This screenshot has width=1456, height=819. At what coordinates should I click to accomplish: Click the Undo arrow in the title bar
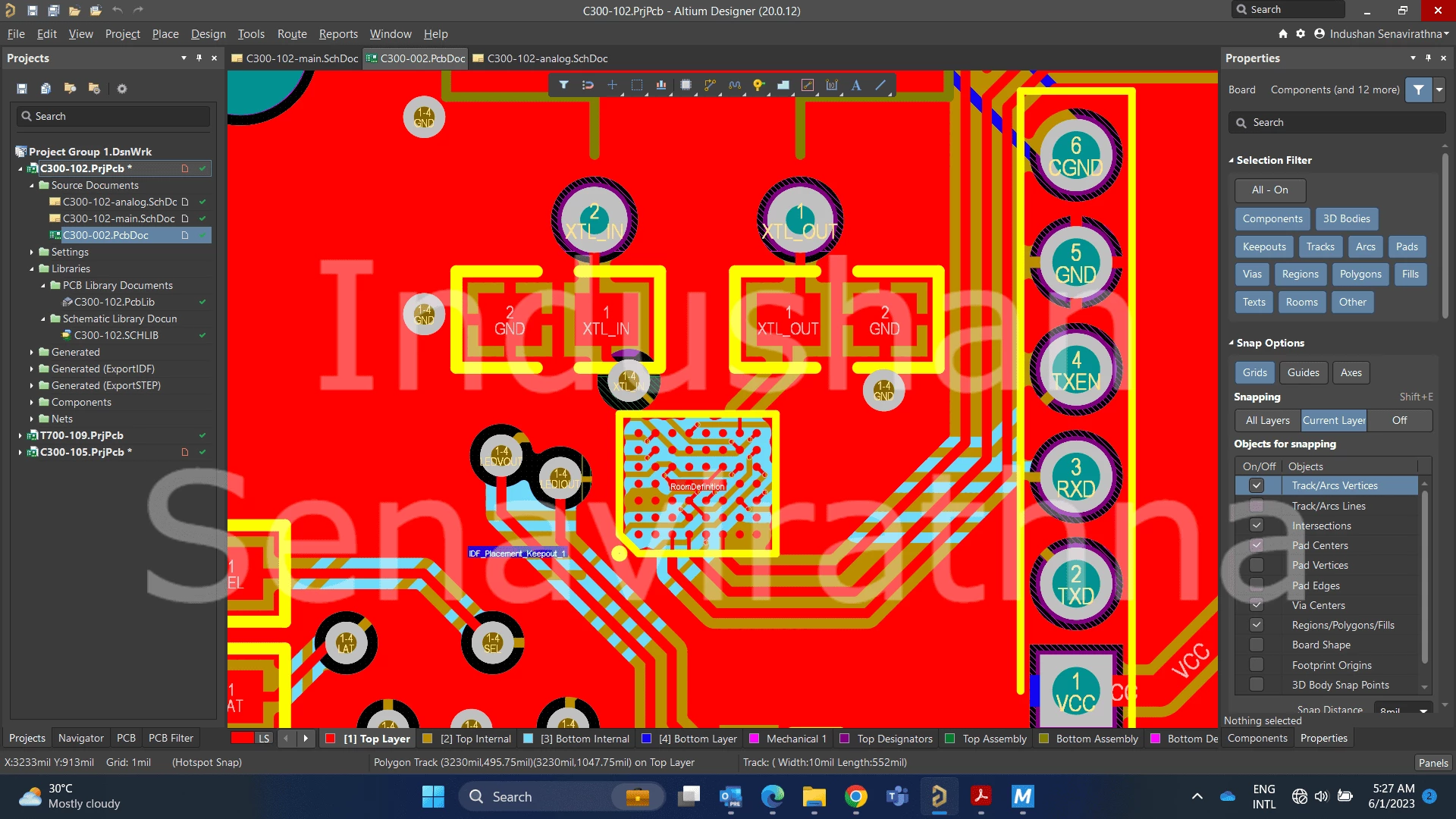[117, 11]
